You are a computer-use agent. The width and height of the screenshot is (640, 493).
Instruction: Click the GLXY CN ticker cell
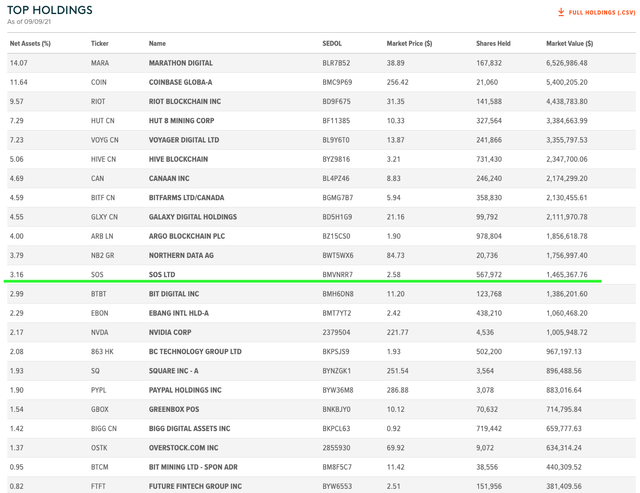pos(104,217)
